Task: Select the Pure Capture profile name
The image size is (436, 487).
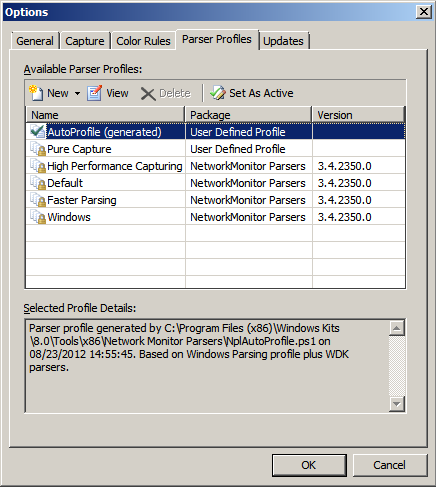Action: coord(79,149)
